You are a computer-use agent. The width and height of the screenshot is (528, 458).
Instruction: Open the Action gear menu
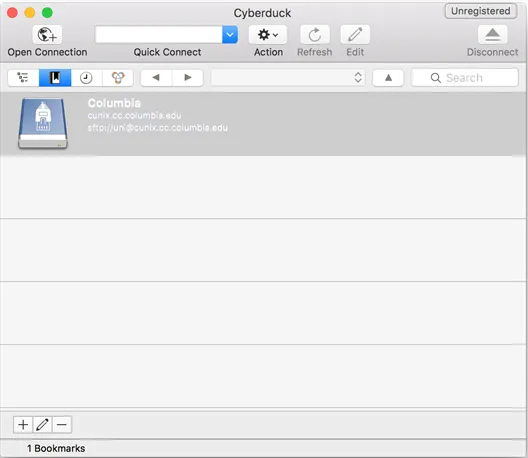click(268, 34)
